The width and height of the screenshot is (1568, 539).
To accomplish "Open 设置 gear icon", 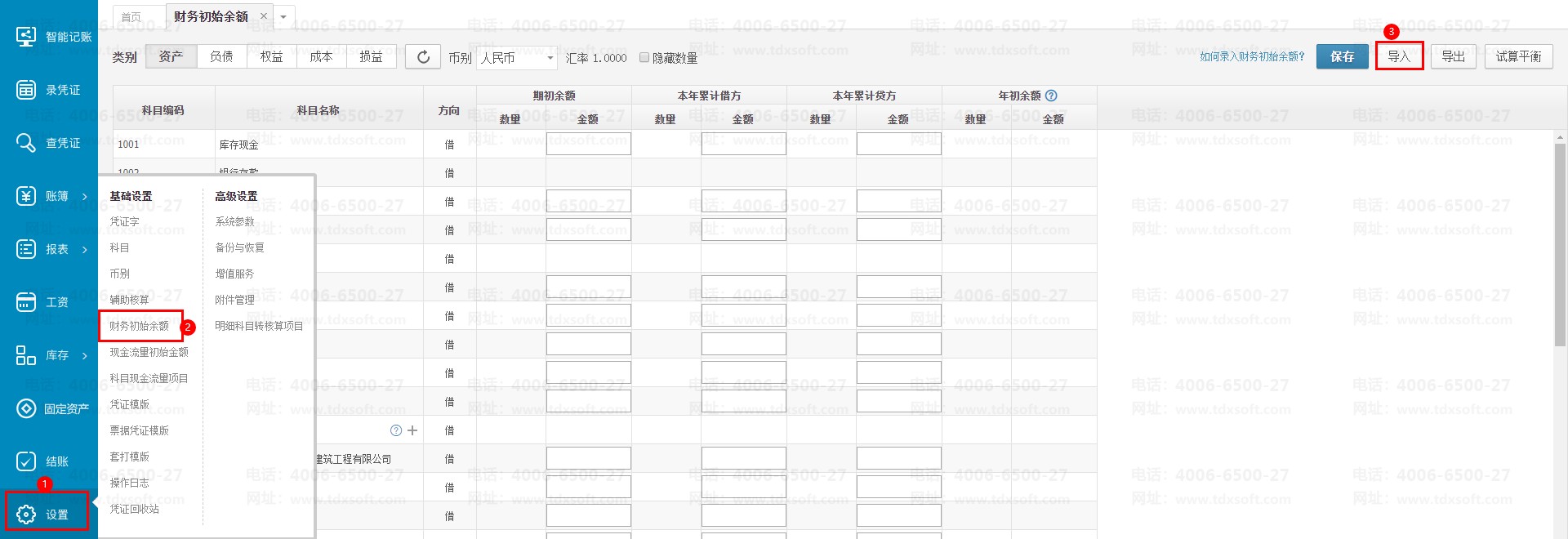I will [x=26, y=514].
